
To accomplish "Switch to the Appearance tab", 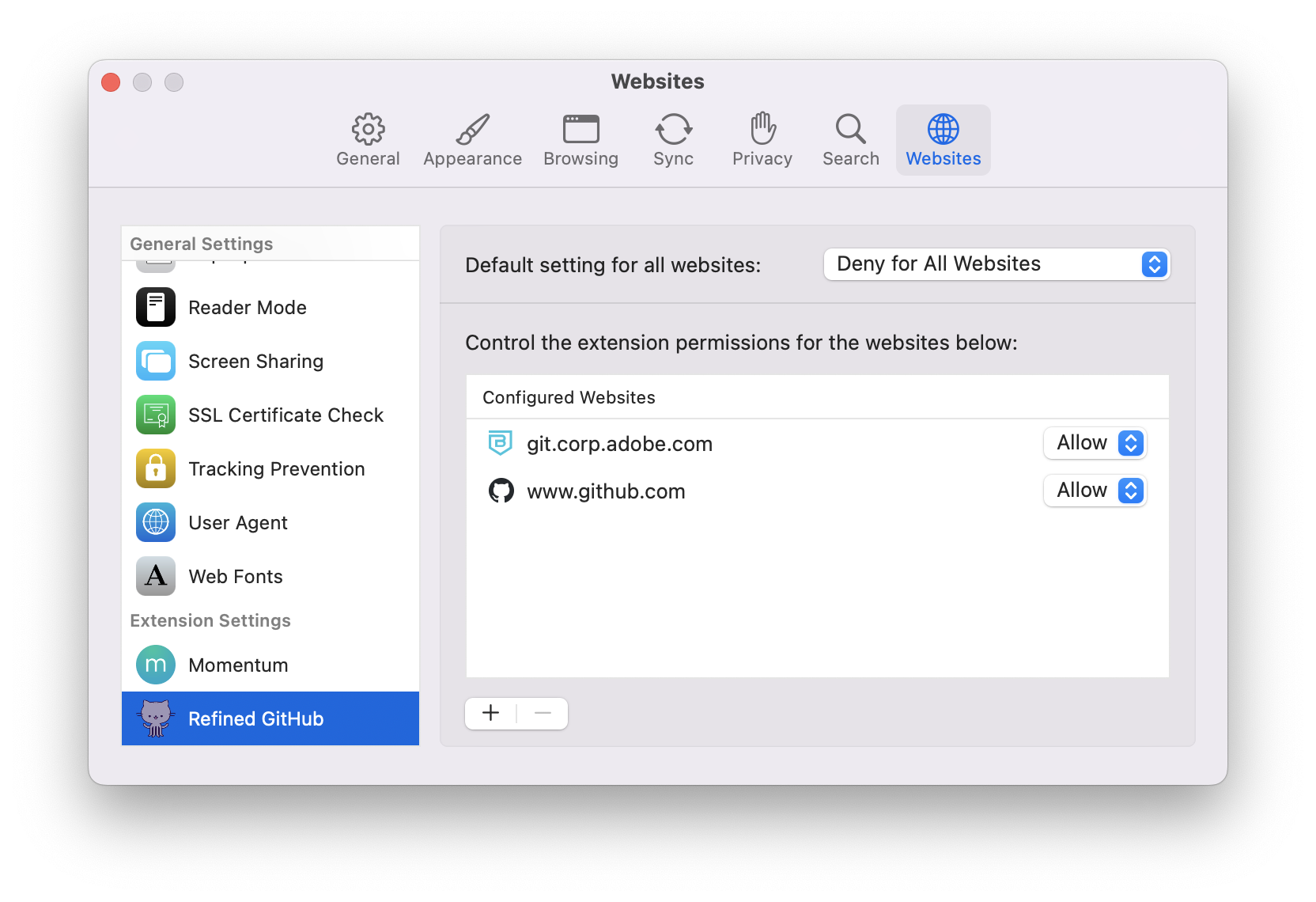I will pyautogui.click(x=472, y=140).
